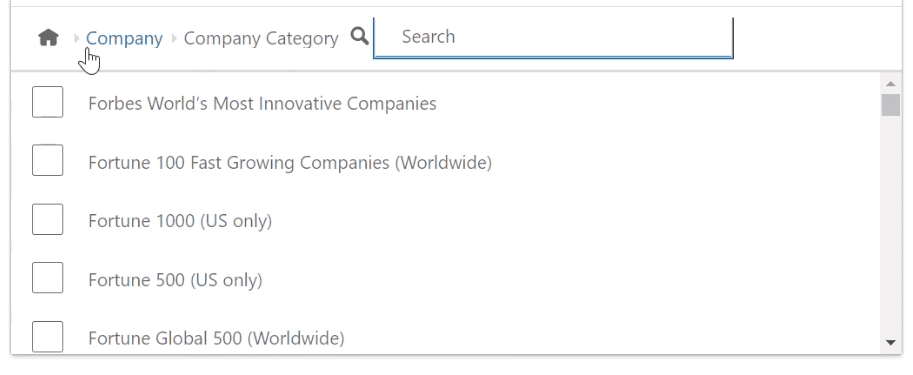This screenshot has height=375, width=913.
Task: Click the magnifying glass search icon
Action: pos(360,37)
